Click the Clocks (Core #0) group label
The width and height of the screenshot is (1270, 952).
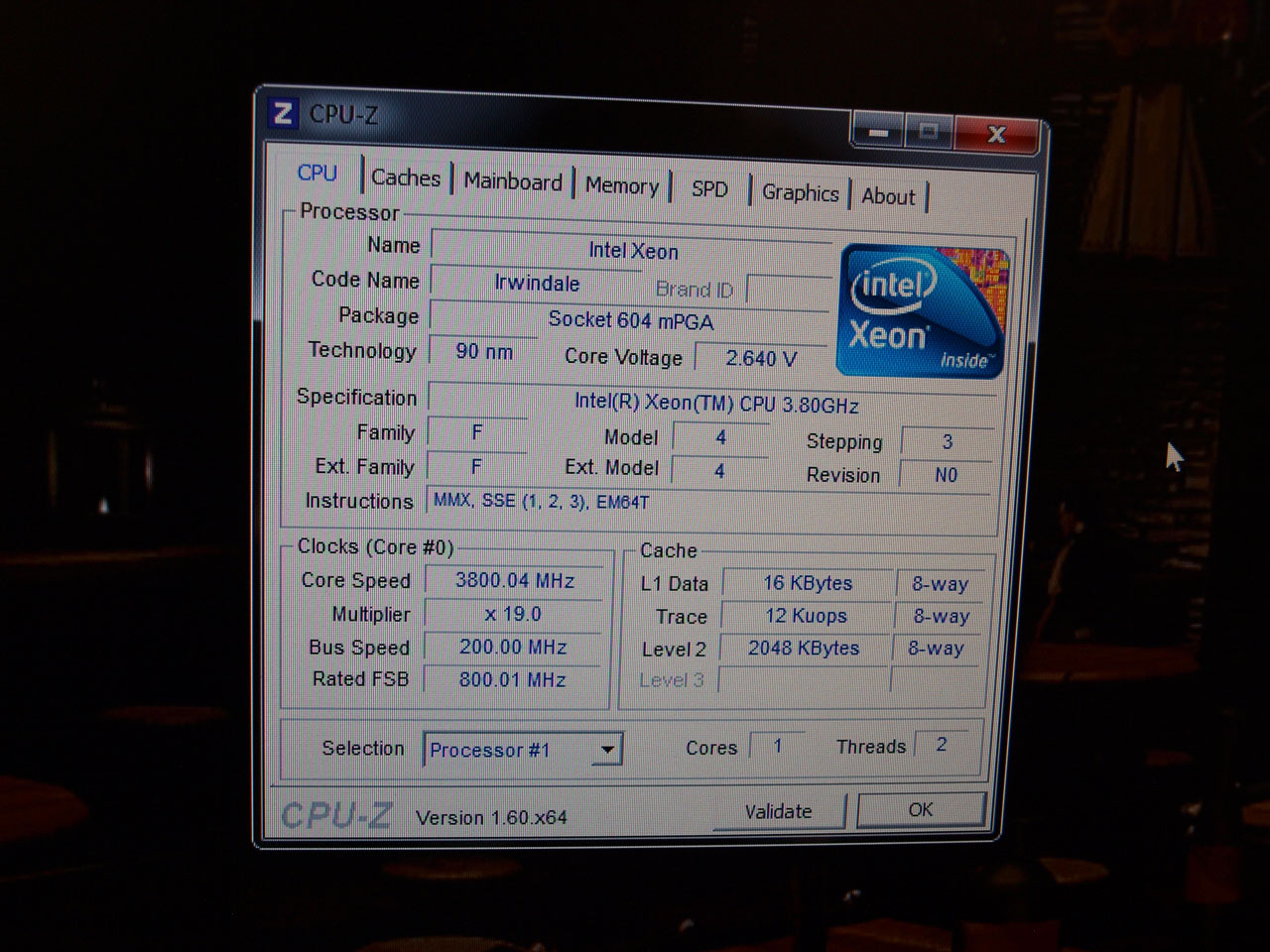(376, 546)
